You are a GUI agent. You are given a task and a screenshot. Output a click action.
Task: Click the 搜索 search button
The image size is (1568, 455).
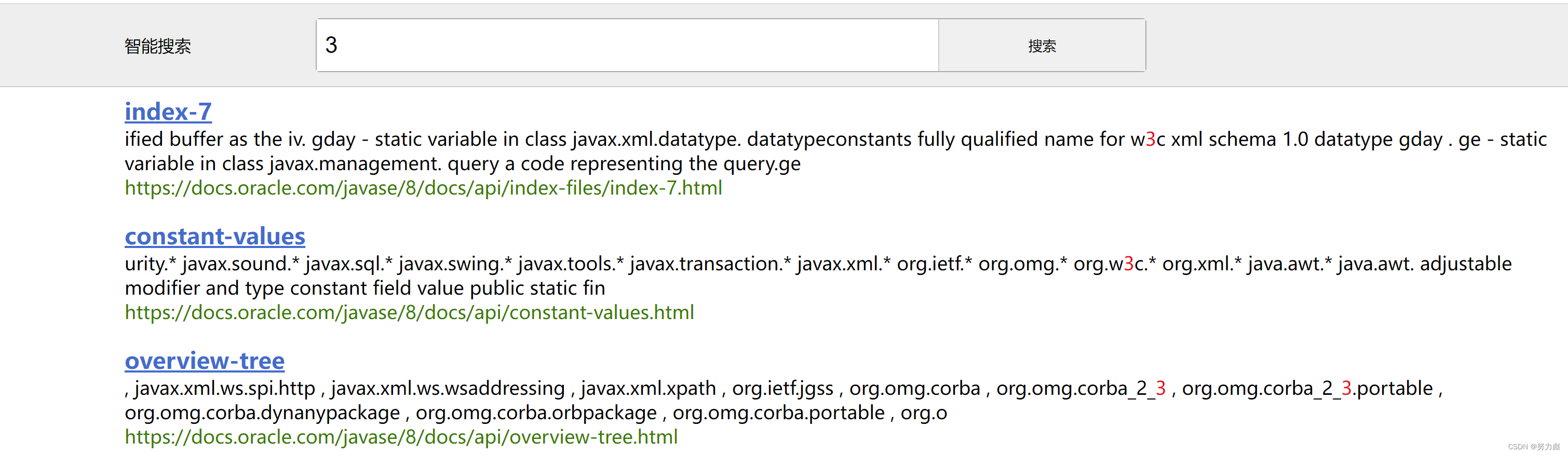coord(1042,45)
